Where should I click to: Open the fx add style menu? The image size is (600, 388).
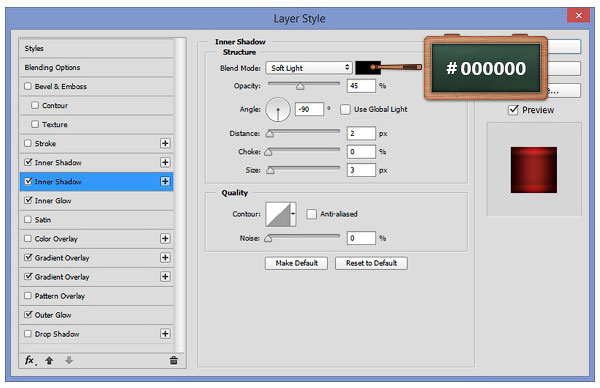click(x=30, y=360)
